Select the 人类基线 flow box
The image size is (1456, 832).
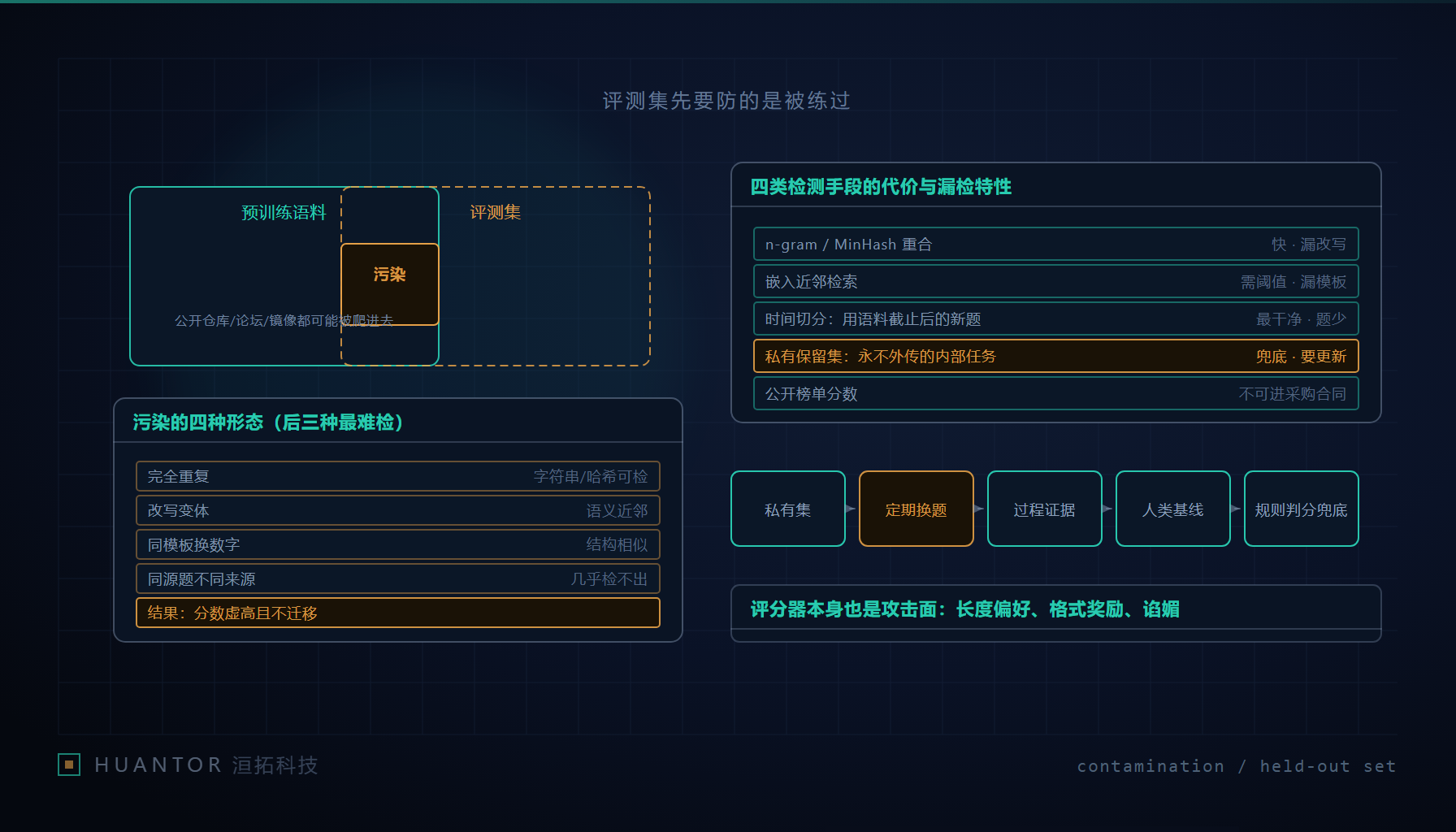tap(1173, 509)
